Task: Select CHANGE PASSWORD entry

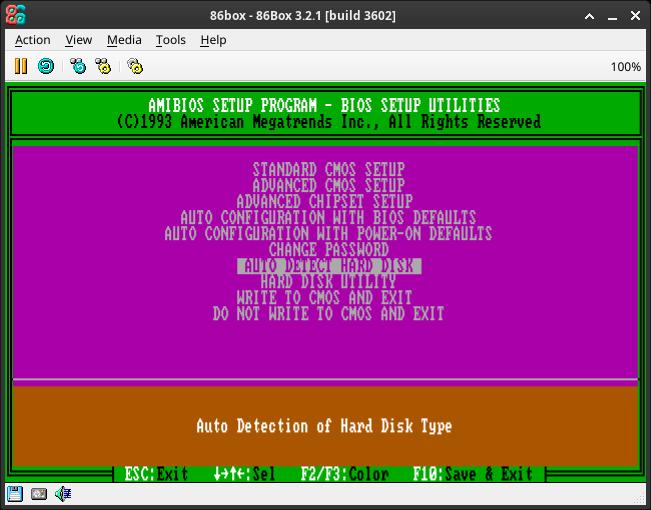Action: click(x=328, y=250)
